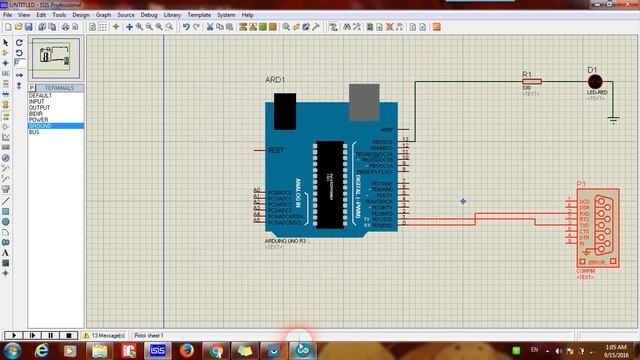Click the overview schematic thumbnail
640x360 pixels.
[x=56, y=58]
